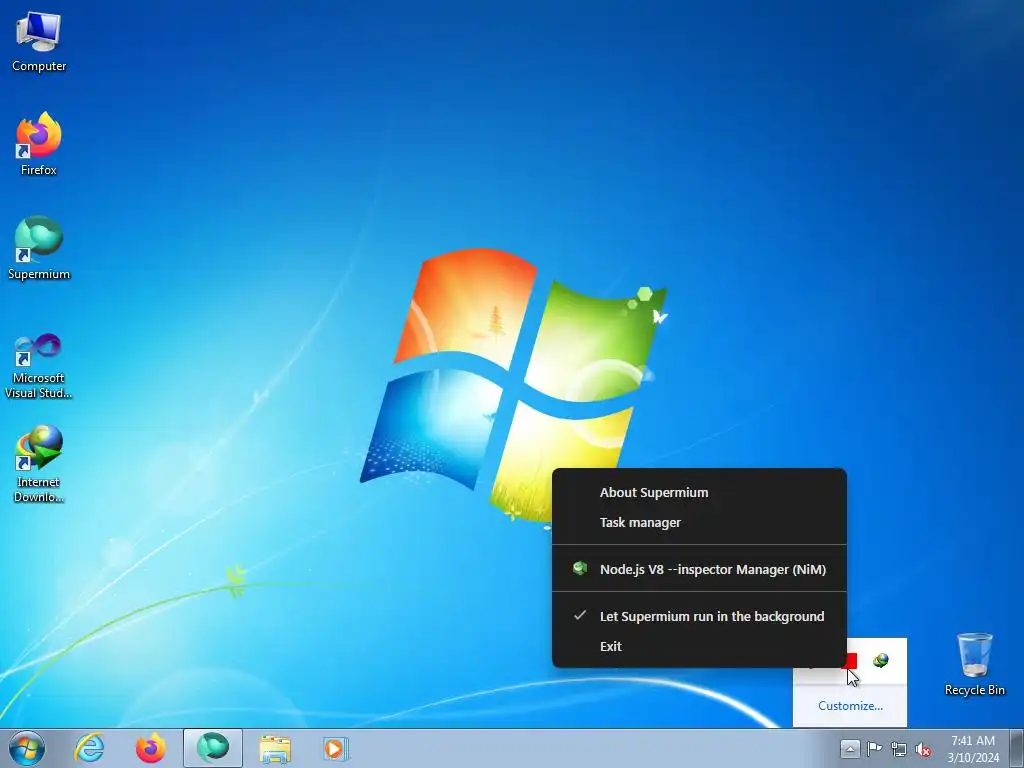This screenshot has width=1024, height=768.
Task: Open the Windows Start menu orb
Action: [27, 748]
